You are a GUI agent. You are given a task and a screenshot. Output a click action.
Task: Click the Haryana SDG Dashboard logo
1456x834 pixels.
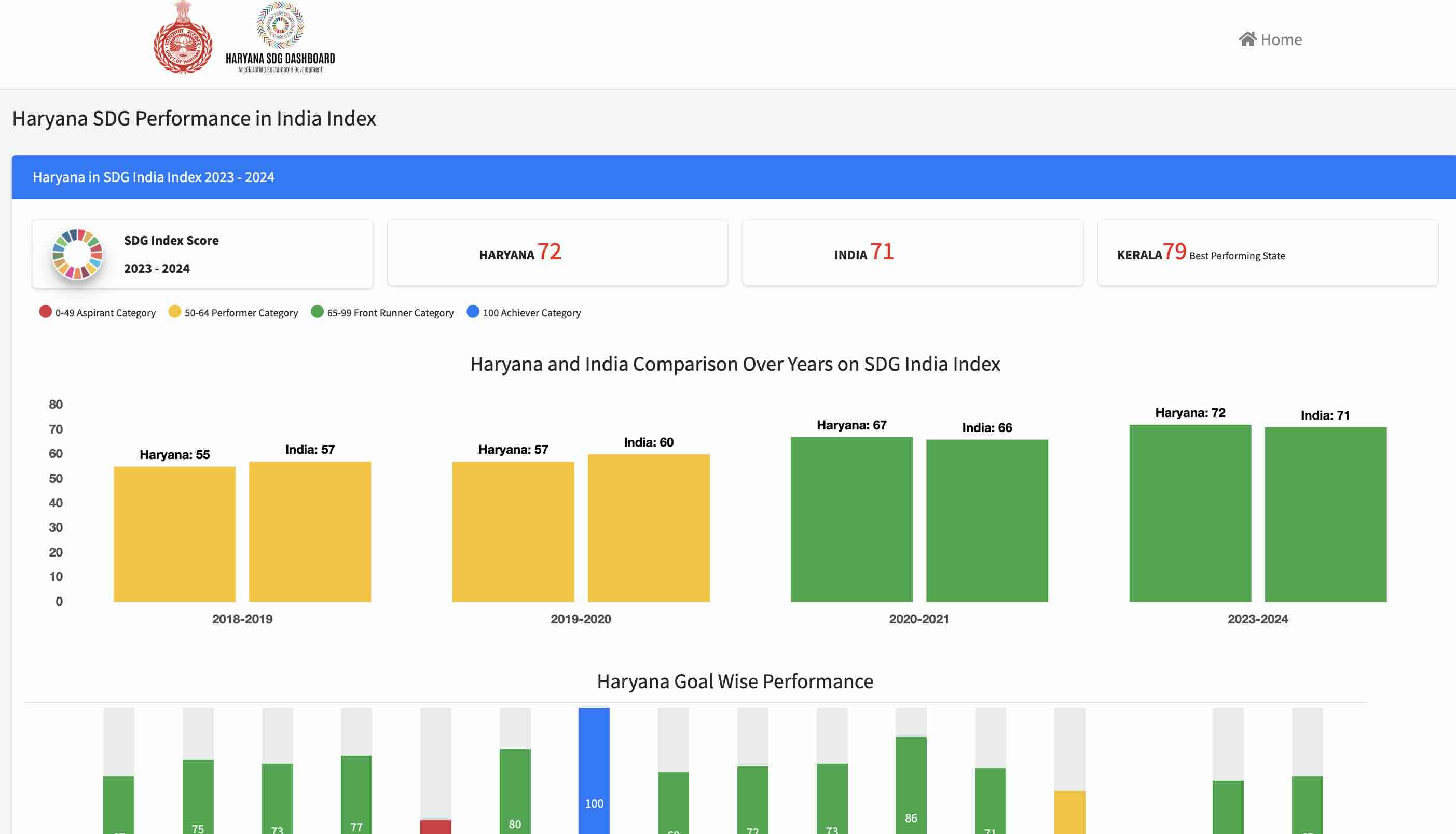(x=280, y=37)
